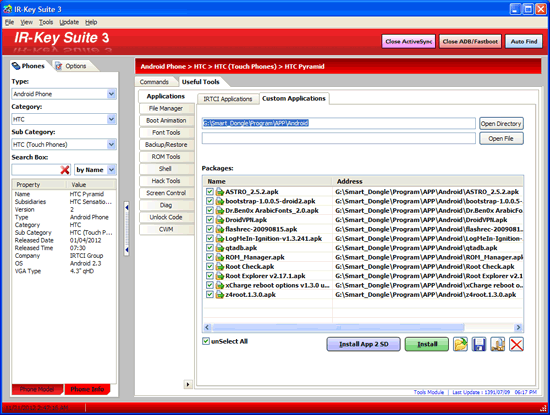Clear the search box with red X
This screenshot has height=415, width=550.
[x=65, y=170]
